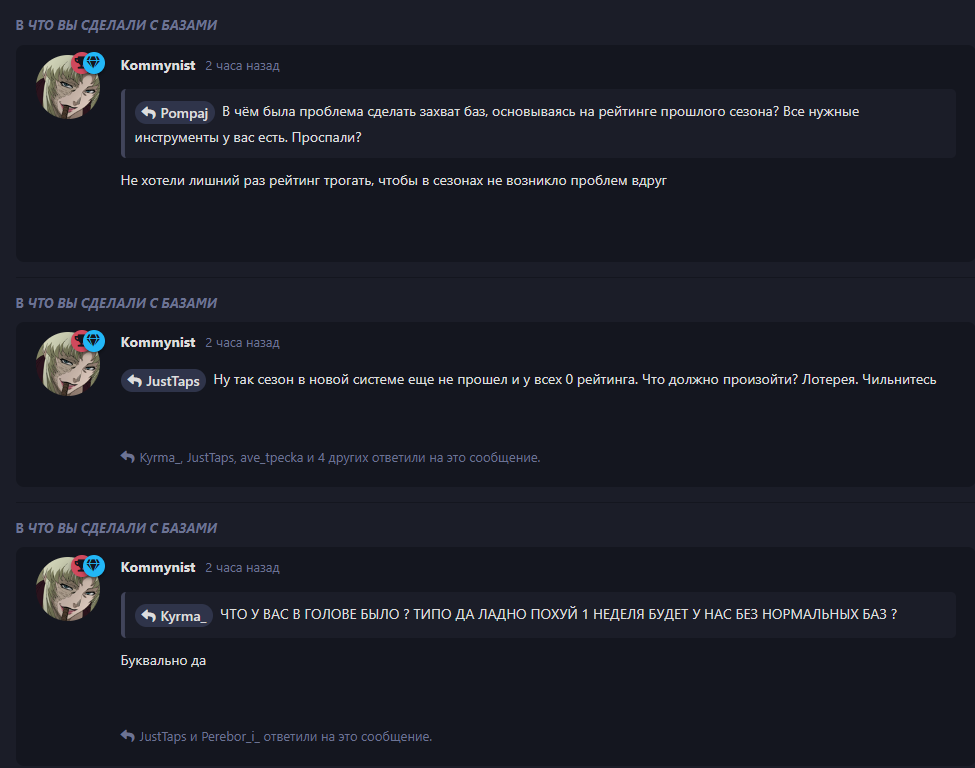The width and height of the screenshot is (975, 768).
Task: Open the JustTaps reply chip in second message
Action: point(164,381)
